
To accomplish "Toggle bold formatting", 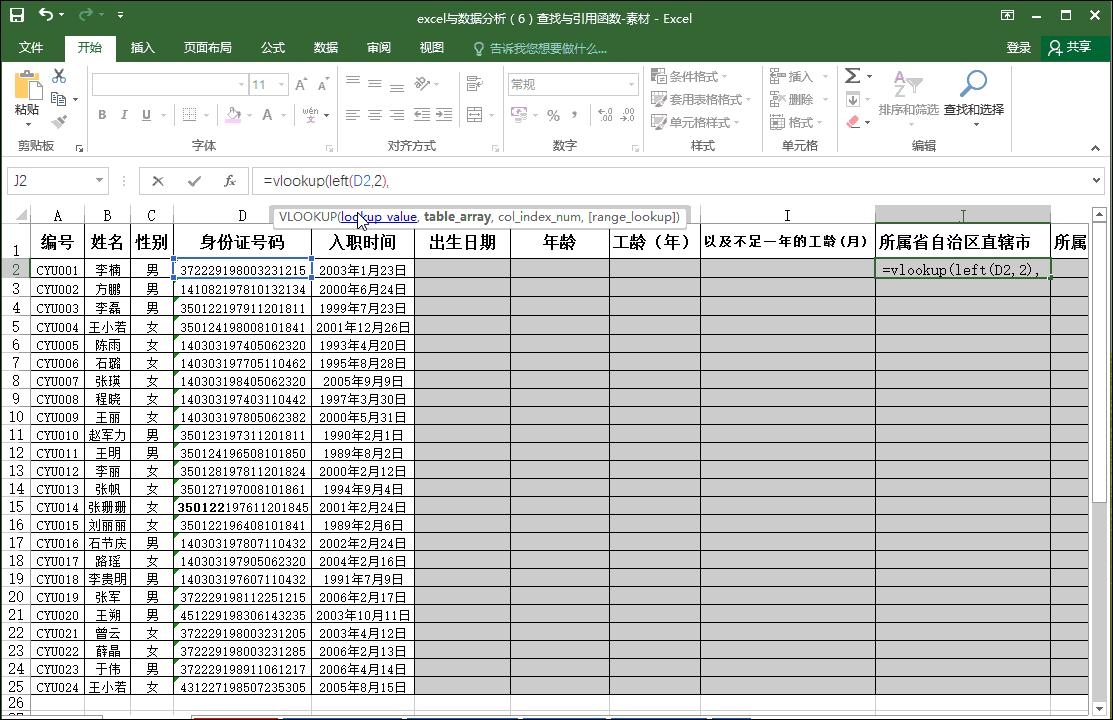I will click(102, 115).
